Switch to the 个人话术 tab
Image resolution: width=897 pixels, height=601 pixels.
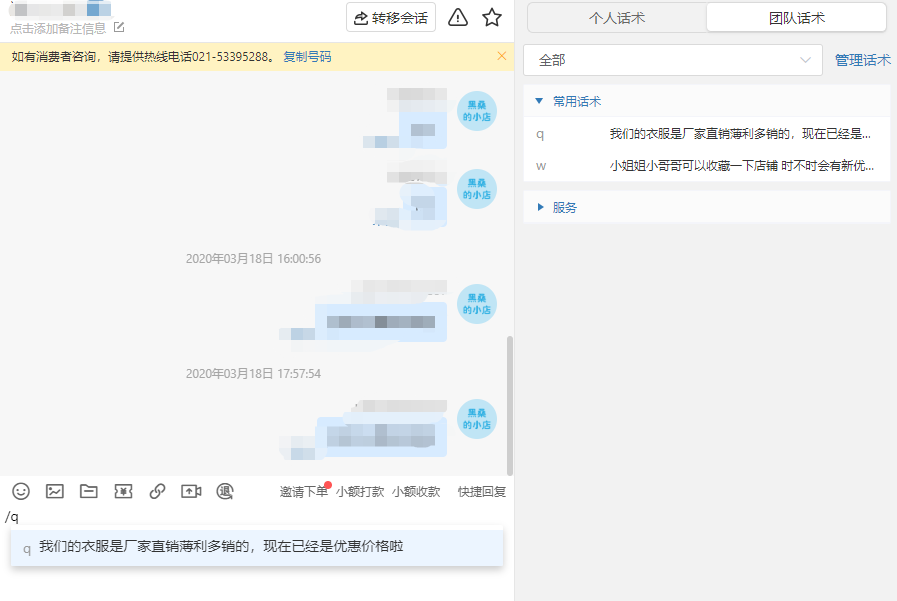[x=616, y=18]
